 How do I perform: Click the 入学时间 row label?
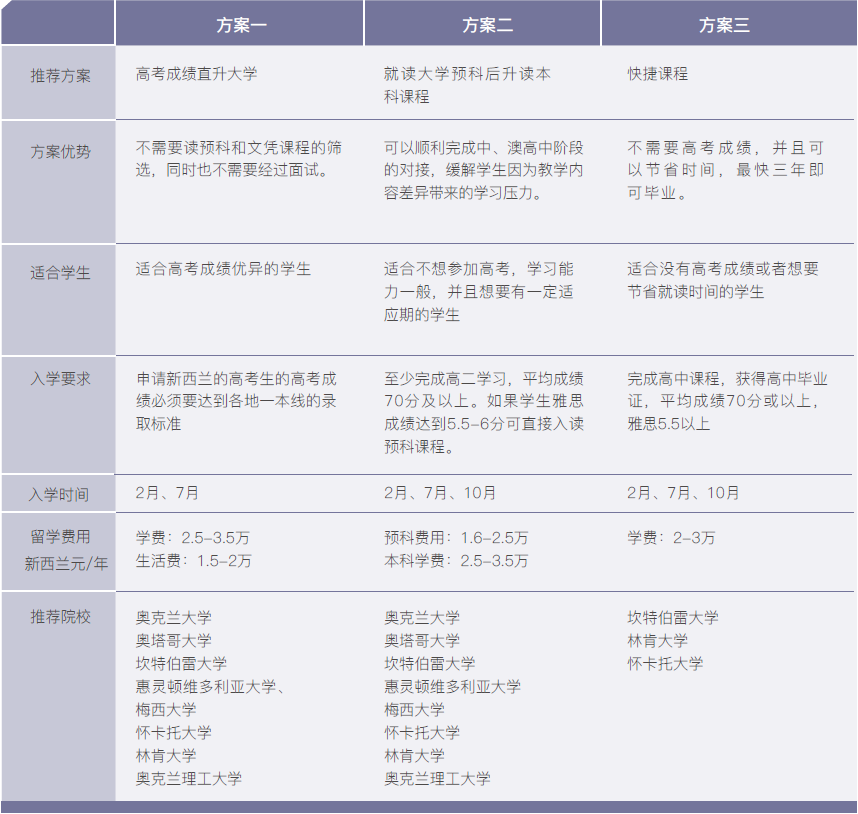tap(58, 494)
